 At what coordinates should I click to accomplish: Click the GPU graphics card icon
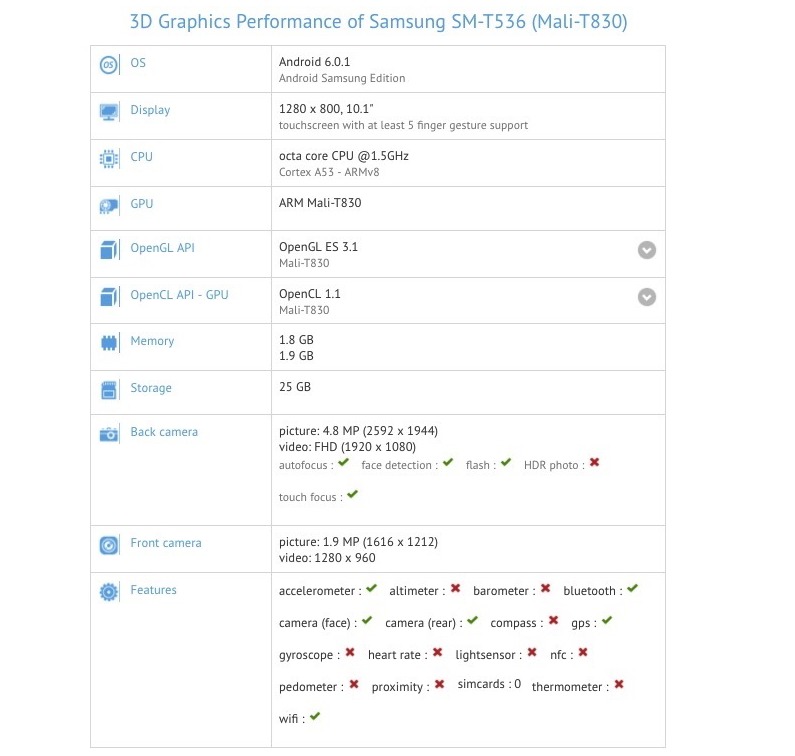(109, 206)
